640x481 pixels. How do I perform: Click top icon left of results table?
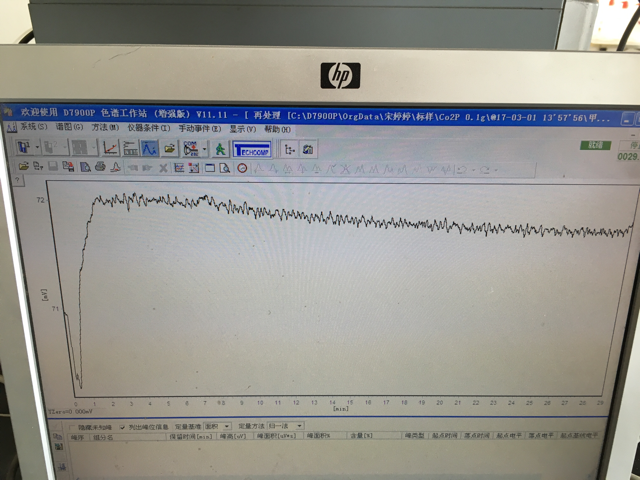tap(58, 436)
